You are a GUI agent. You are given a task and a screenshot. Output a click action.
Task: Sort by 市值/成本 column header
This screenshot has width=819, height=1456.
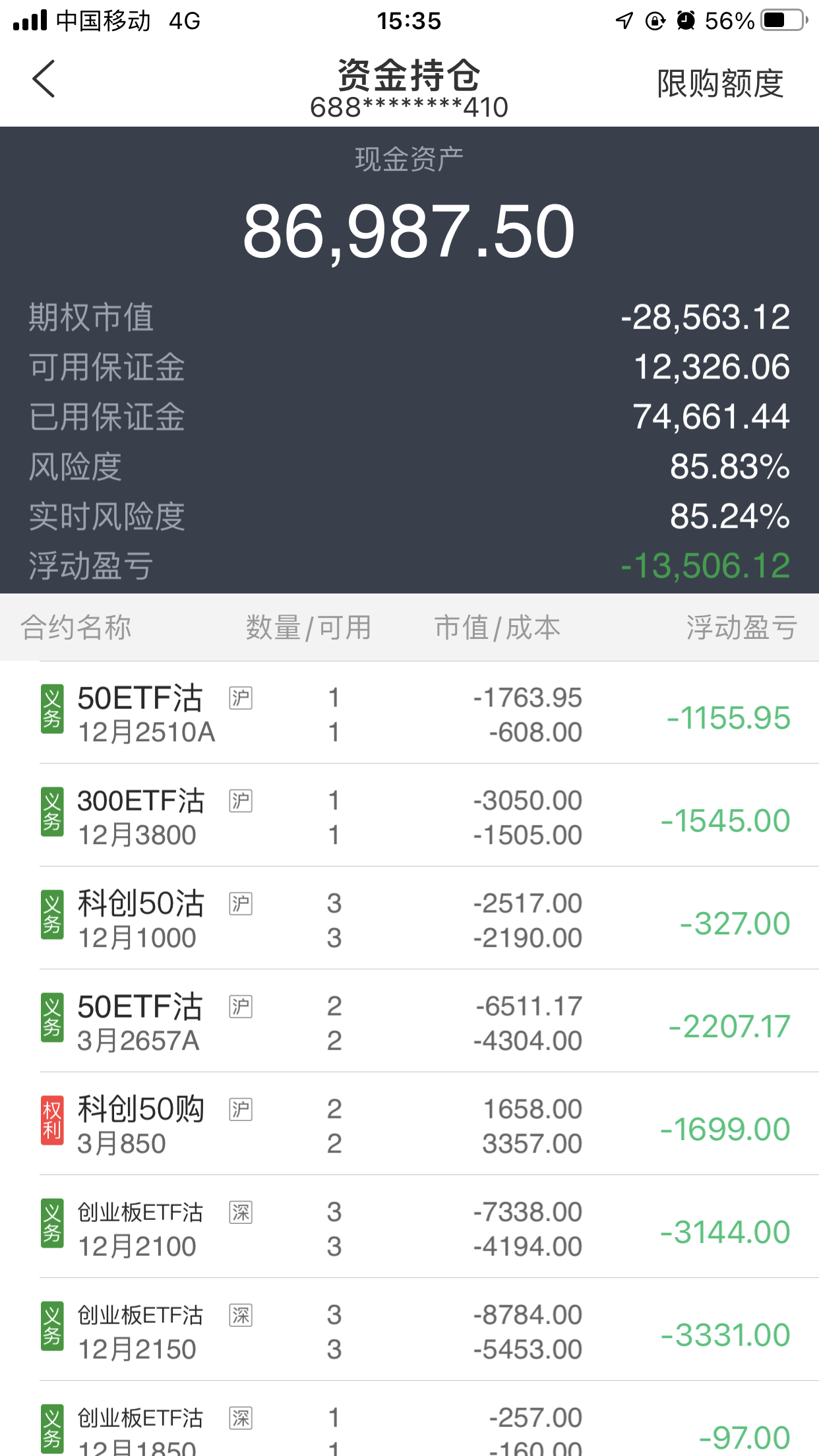click(497, 627)
